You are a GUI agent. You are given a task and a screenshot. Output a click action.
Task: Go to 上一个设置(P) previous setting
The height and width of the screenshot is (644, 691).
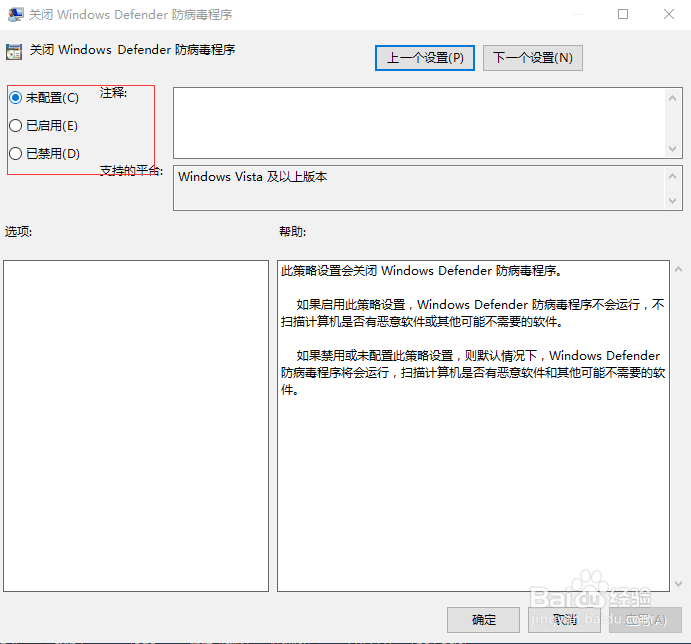pyautogui.click(x=425, y=58)
